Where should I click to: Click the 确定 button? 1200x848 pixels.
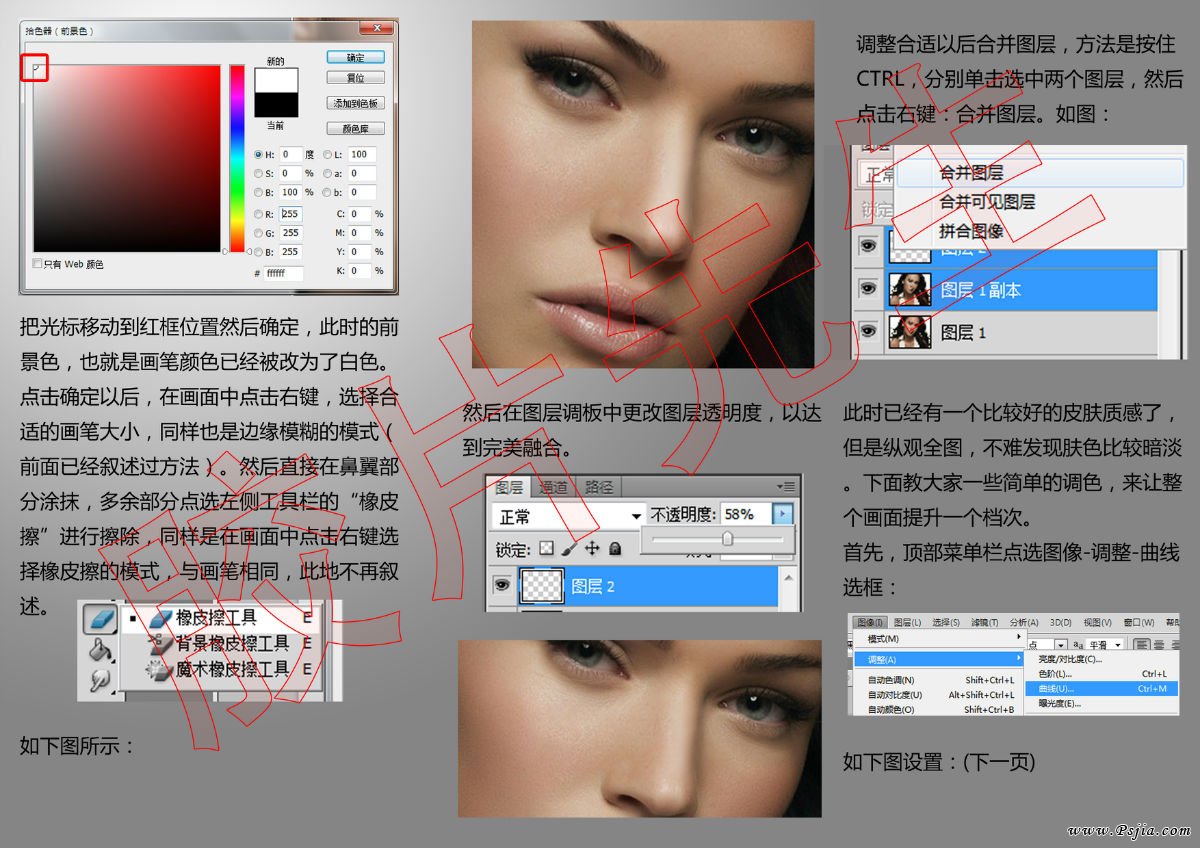pyautogui.click(x=356, y=57)
